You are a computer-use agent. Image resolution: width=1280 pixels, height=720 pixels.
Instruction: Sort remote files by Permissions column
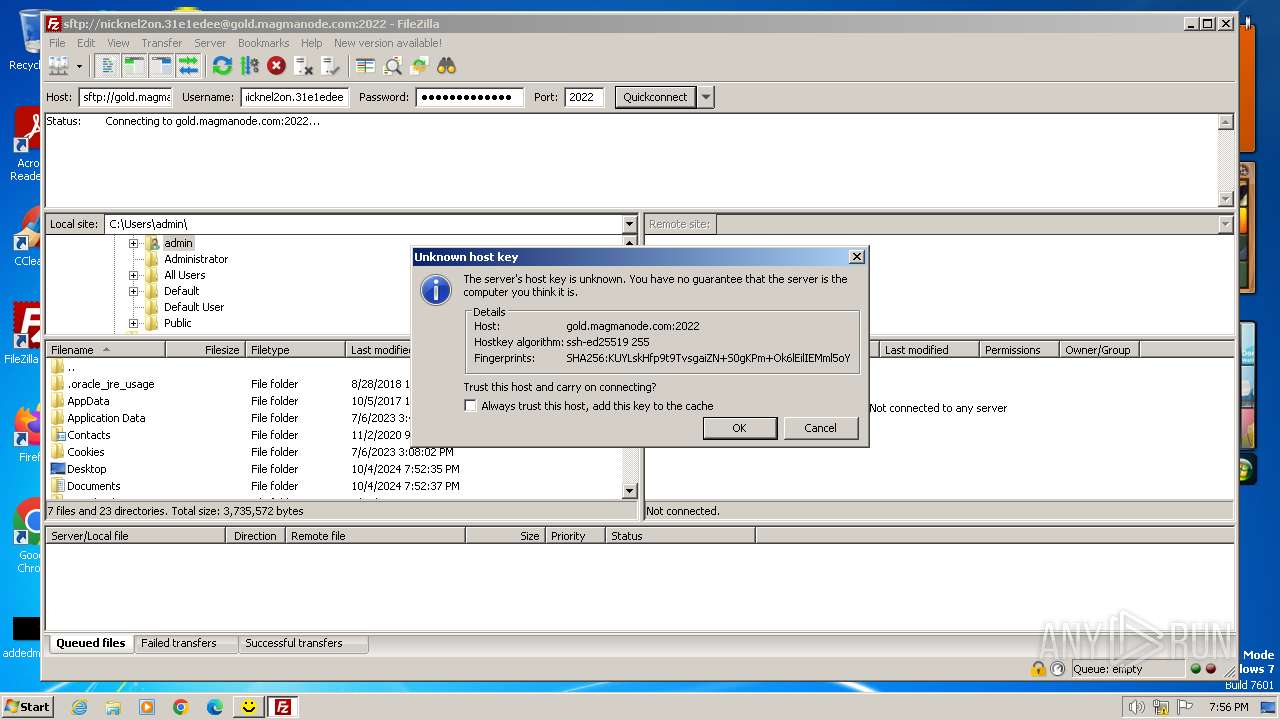[1019, 350]
